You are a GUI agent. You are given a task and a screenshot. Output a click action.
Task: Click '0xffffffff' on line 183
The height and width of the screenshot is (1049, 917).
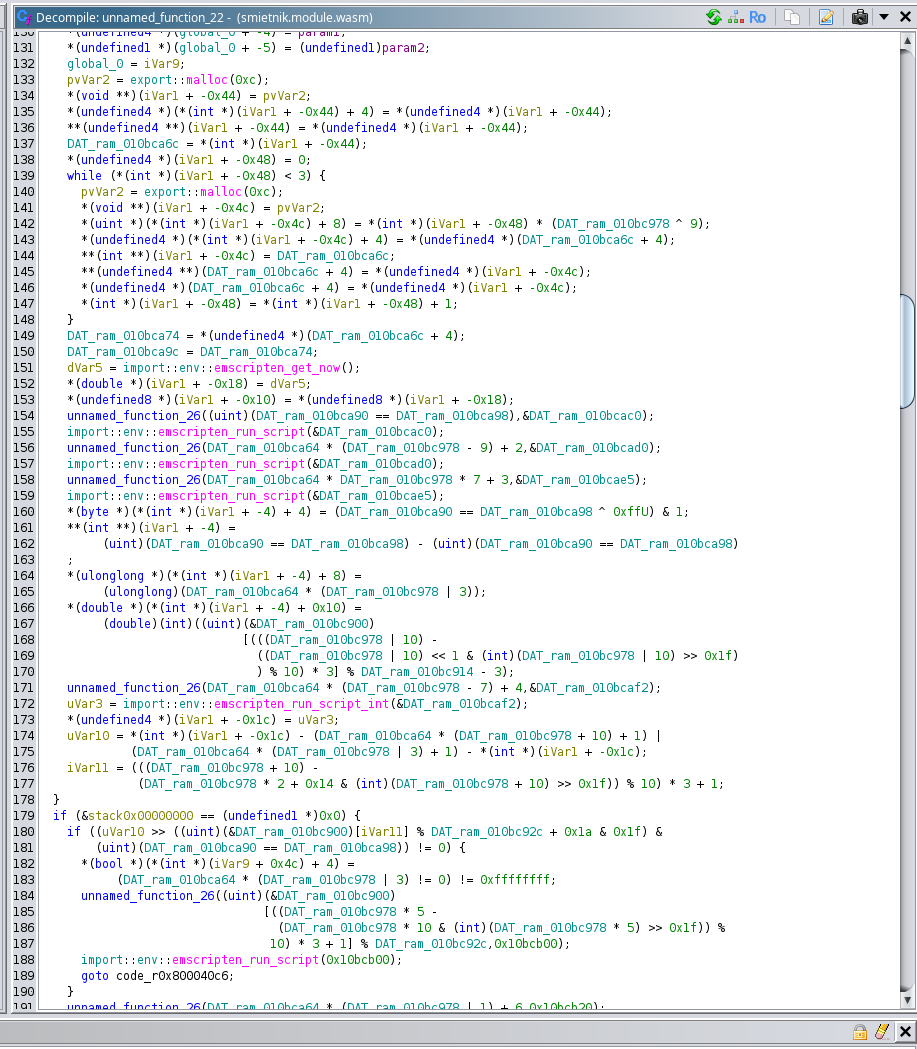[x=516, y=880]
